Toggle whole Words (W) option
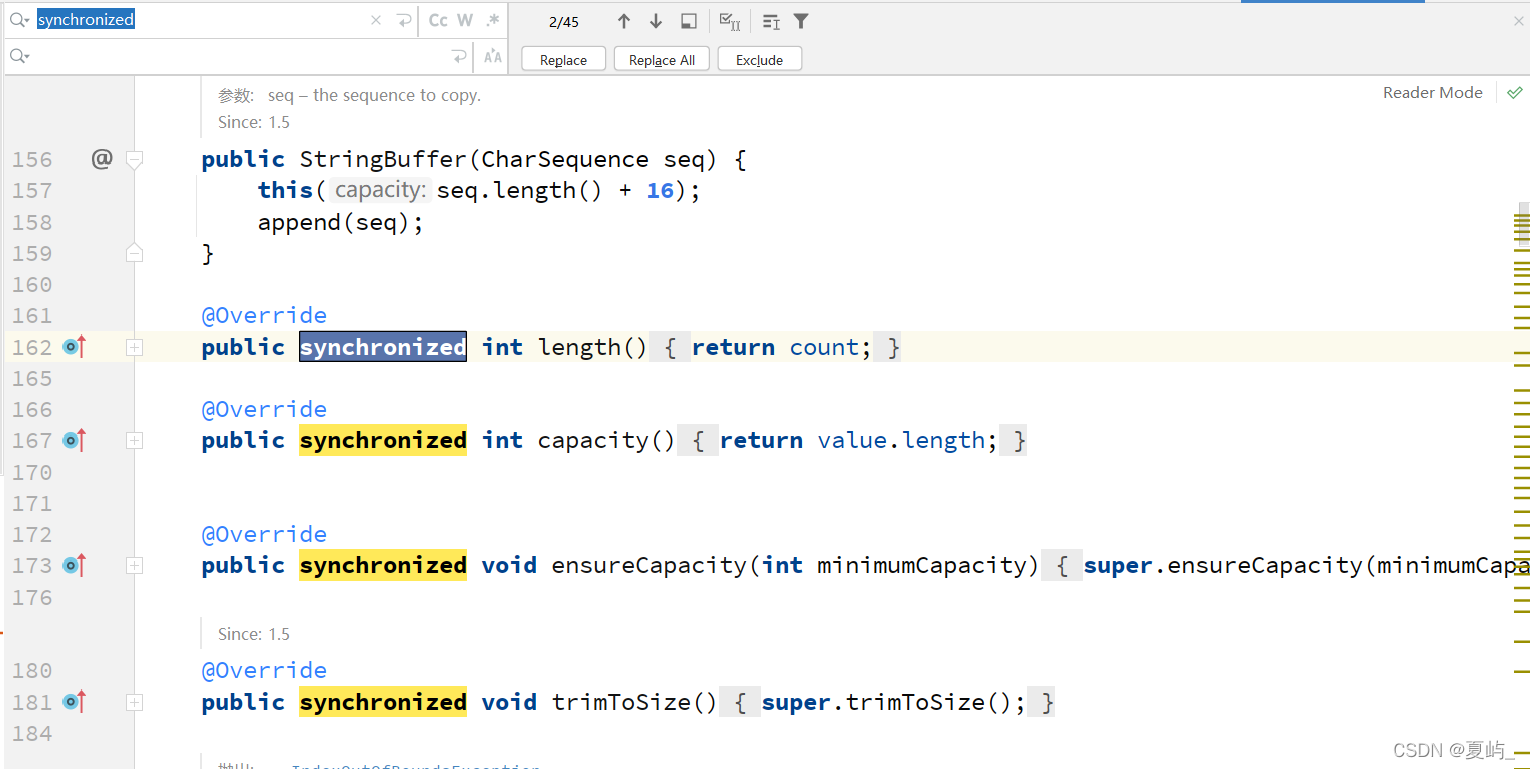1530x769 pixels. click(465, 20)
